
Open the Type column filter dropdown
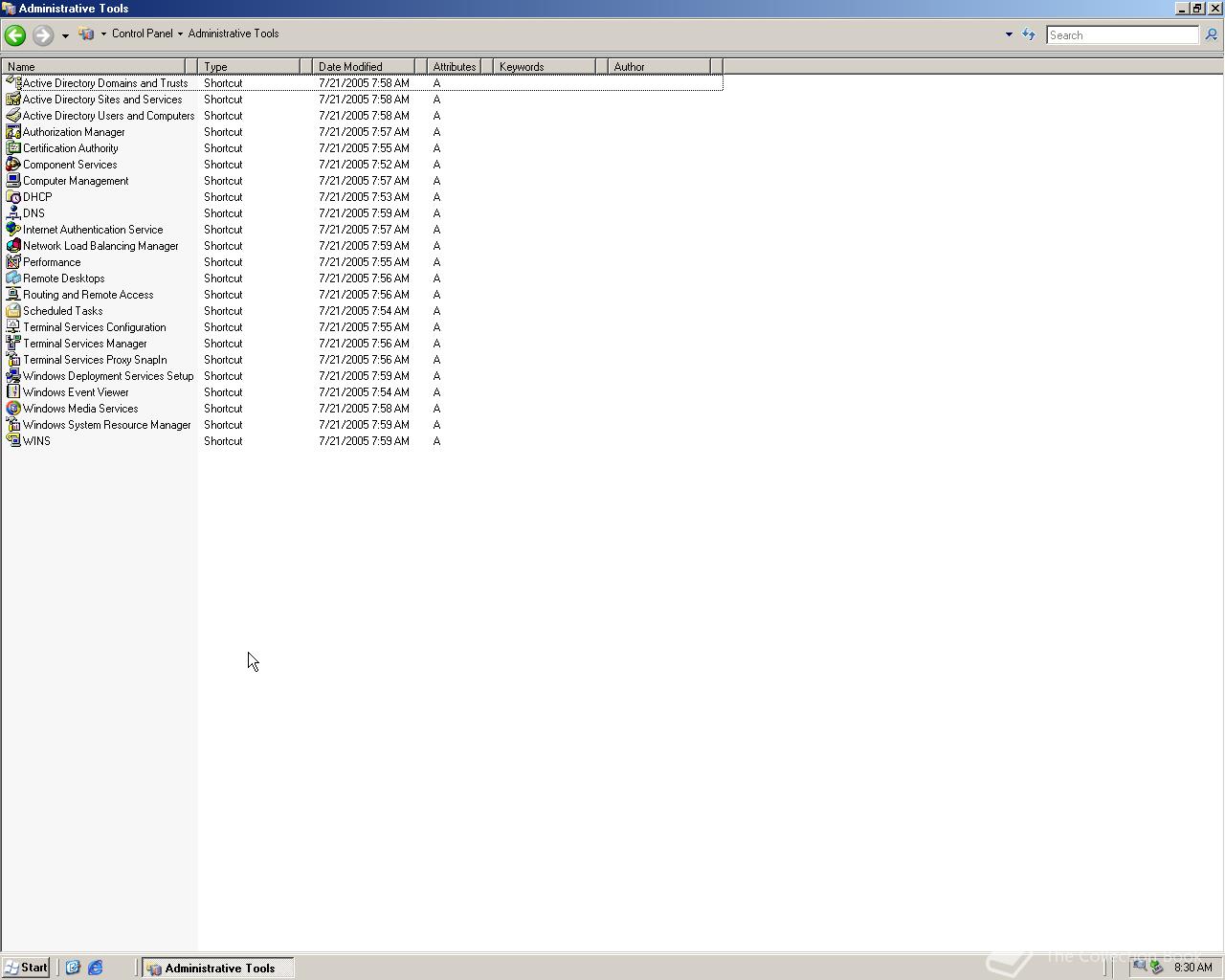click(x=306, y=66)
